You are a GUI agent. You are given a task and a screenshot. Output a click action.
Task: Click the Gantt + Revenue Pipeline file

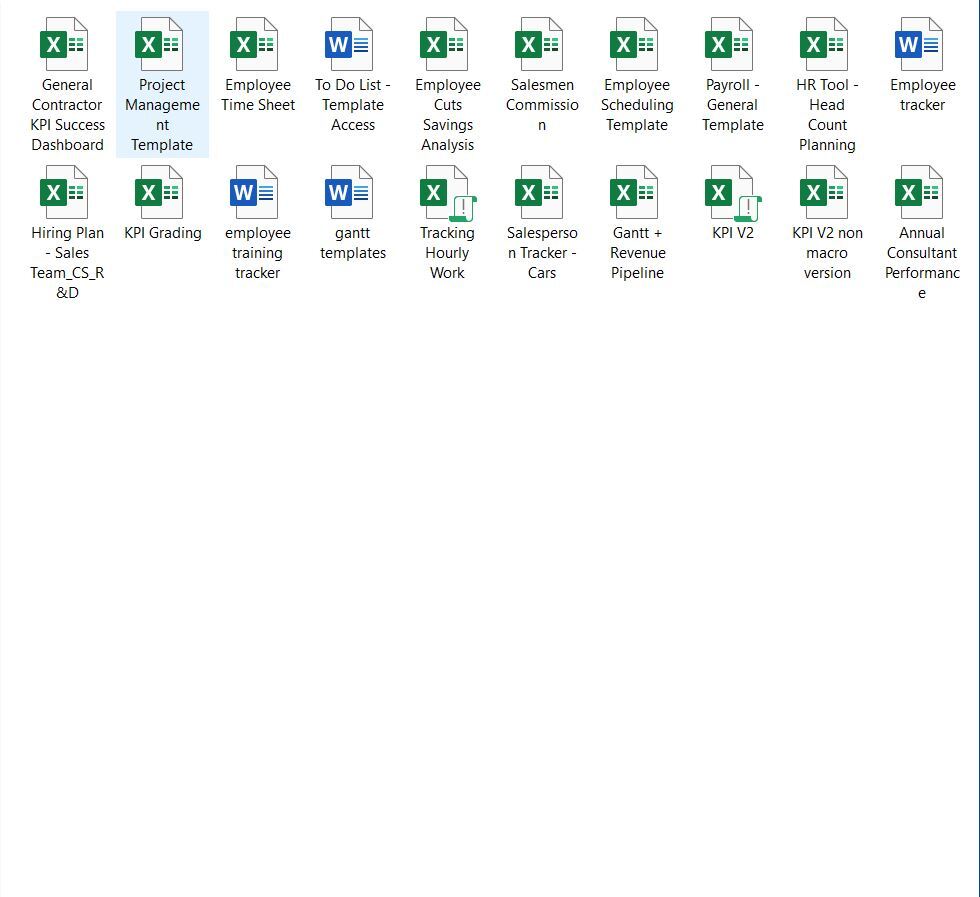coord(637,193)
